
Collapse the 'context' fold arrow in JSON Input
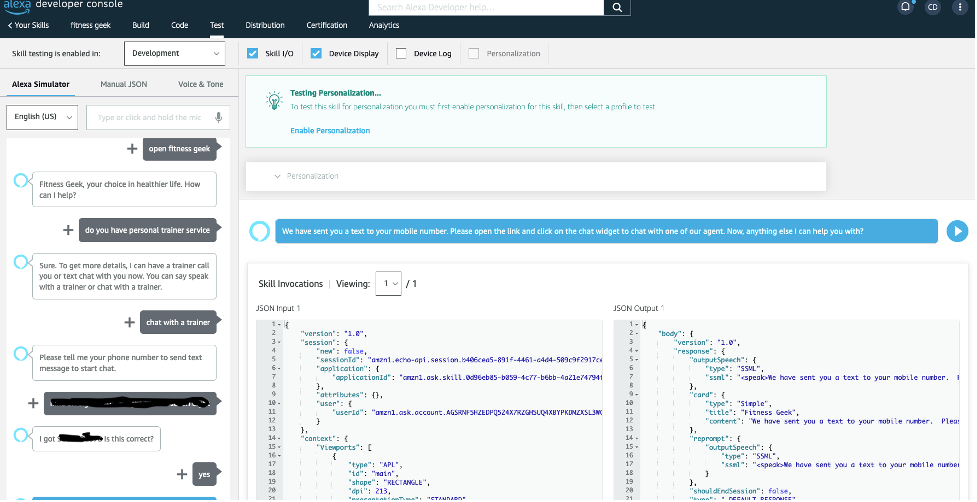[x=280, y=438]
